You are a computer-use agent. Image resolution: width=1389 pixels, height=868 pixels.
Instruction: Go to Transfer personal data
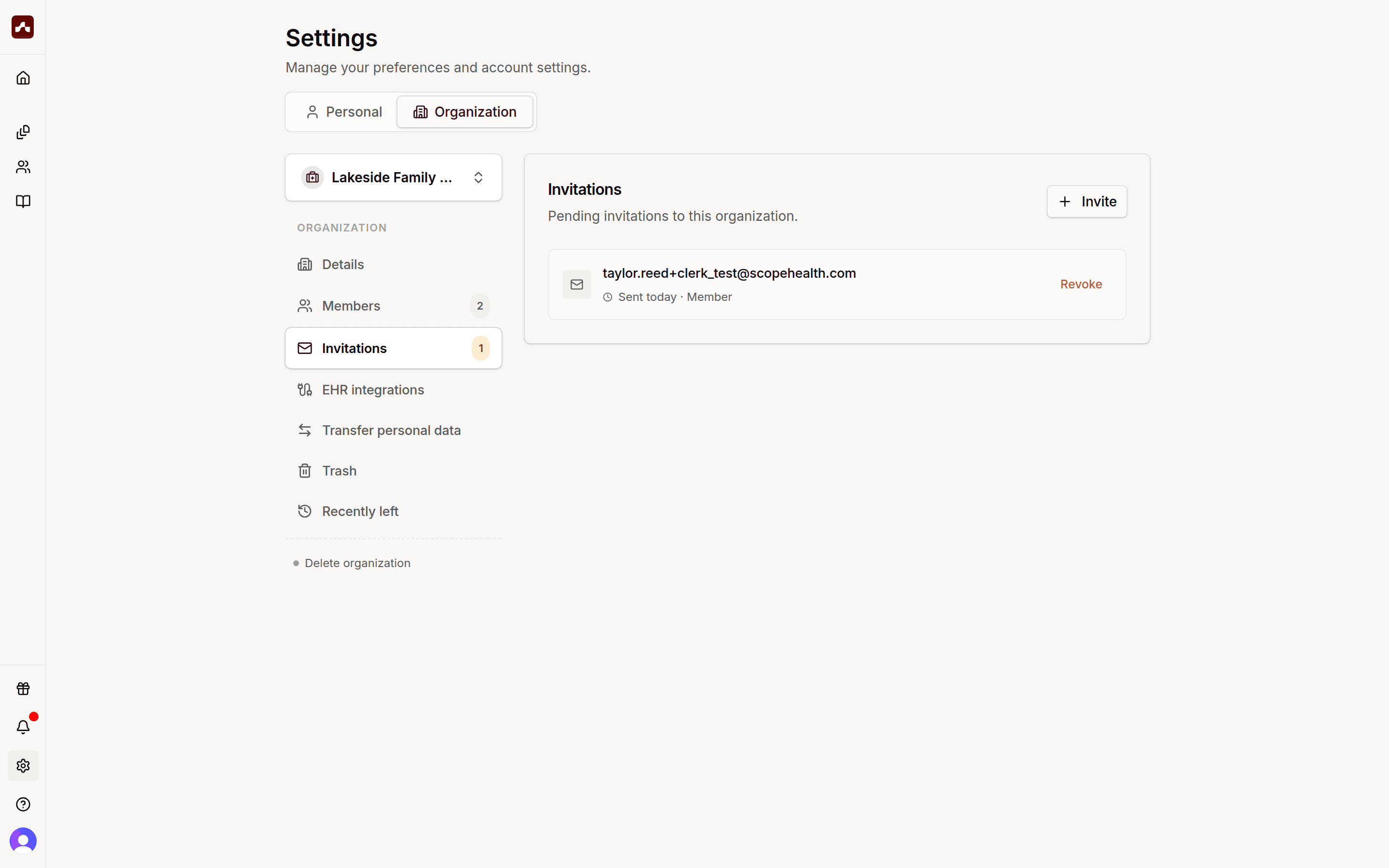(x=393, y=430)
